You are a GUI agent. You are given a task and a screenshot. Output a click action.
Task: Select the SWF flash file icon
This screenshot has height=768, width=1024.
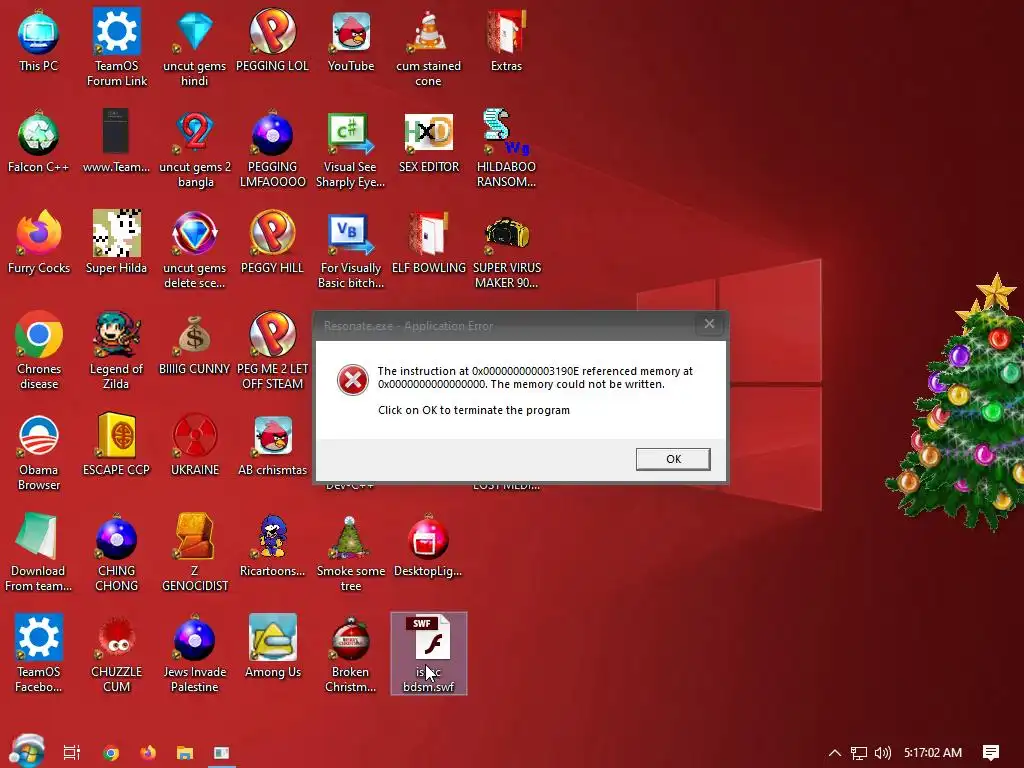click(428, 653)
